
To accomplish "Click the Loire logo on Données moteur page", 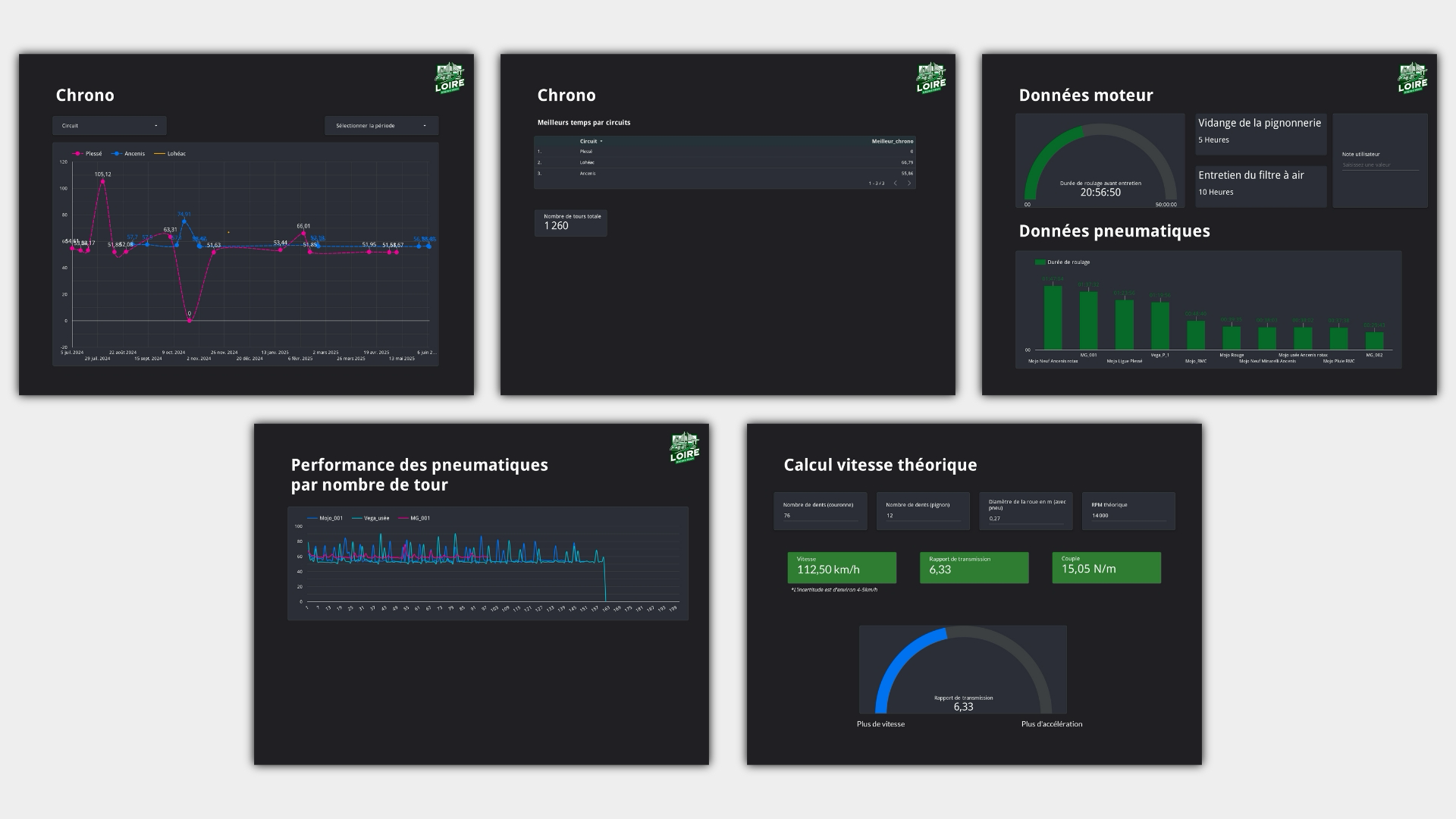I will (1412, 78).
